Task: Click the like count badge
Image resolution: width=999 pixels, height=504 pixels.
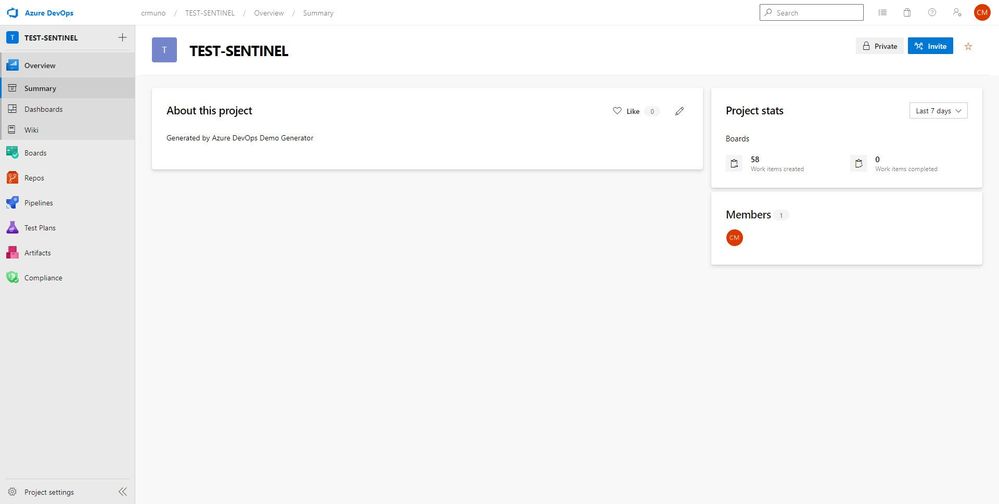Action: pyautogui.click(x=652, y=111)
